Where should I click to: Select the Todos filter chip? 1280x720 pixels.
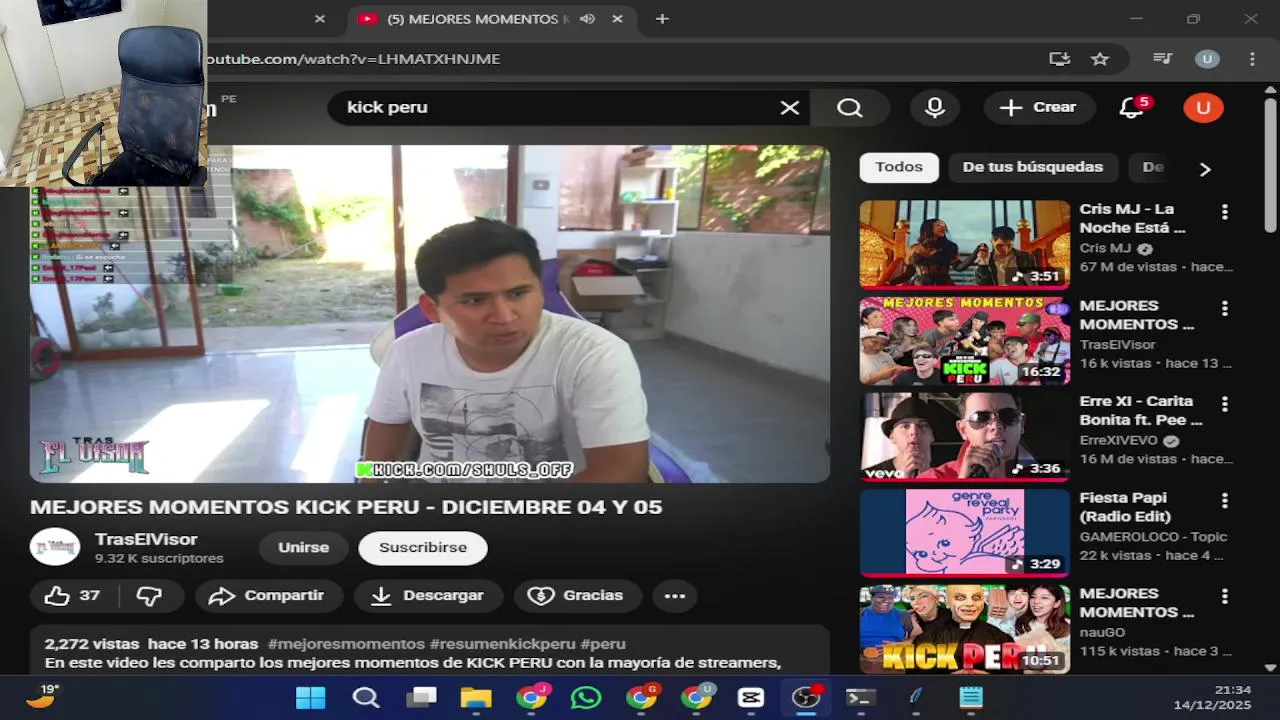coord(899,167)
